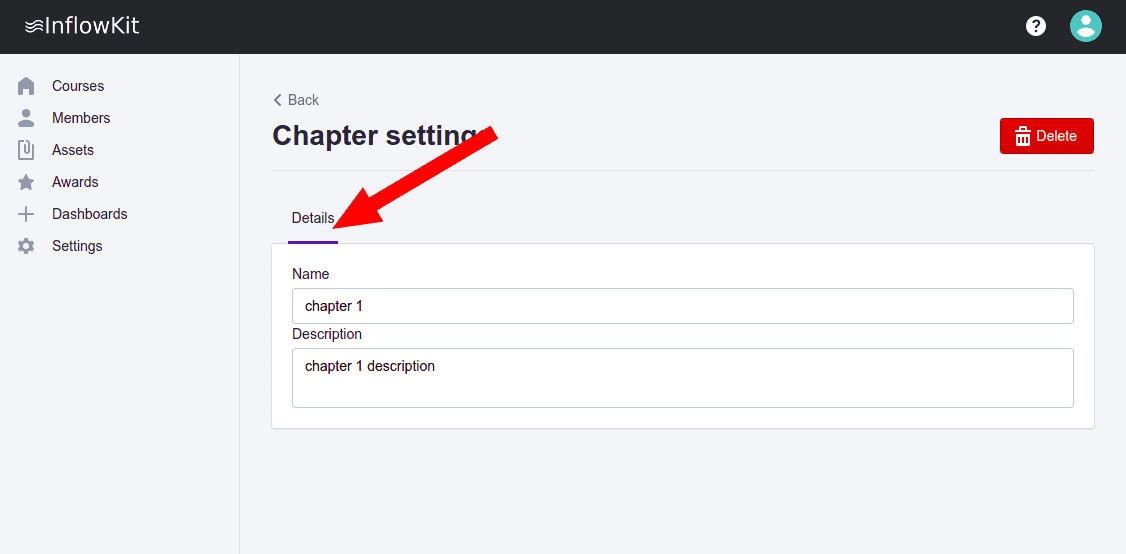
Task: Click the Members person icon
Action: point(26,118)
